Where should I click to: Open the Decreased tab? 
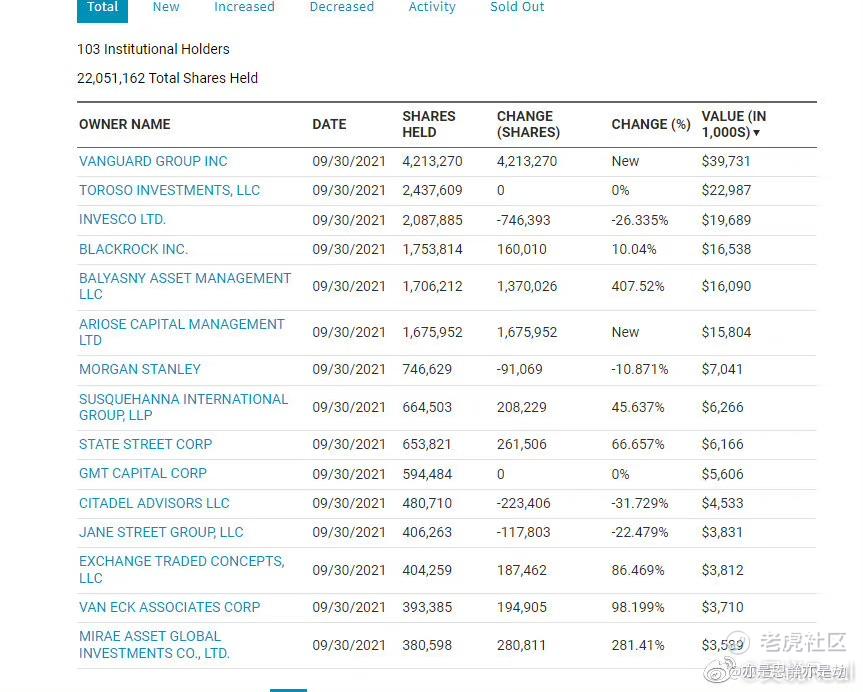[x=342, y=7]
